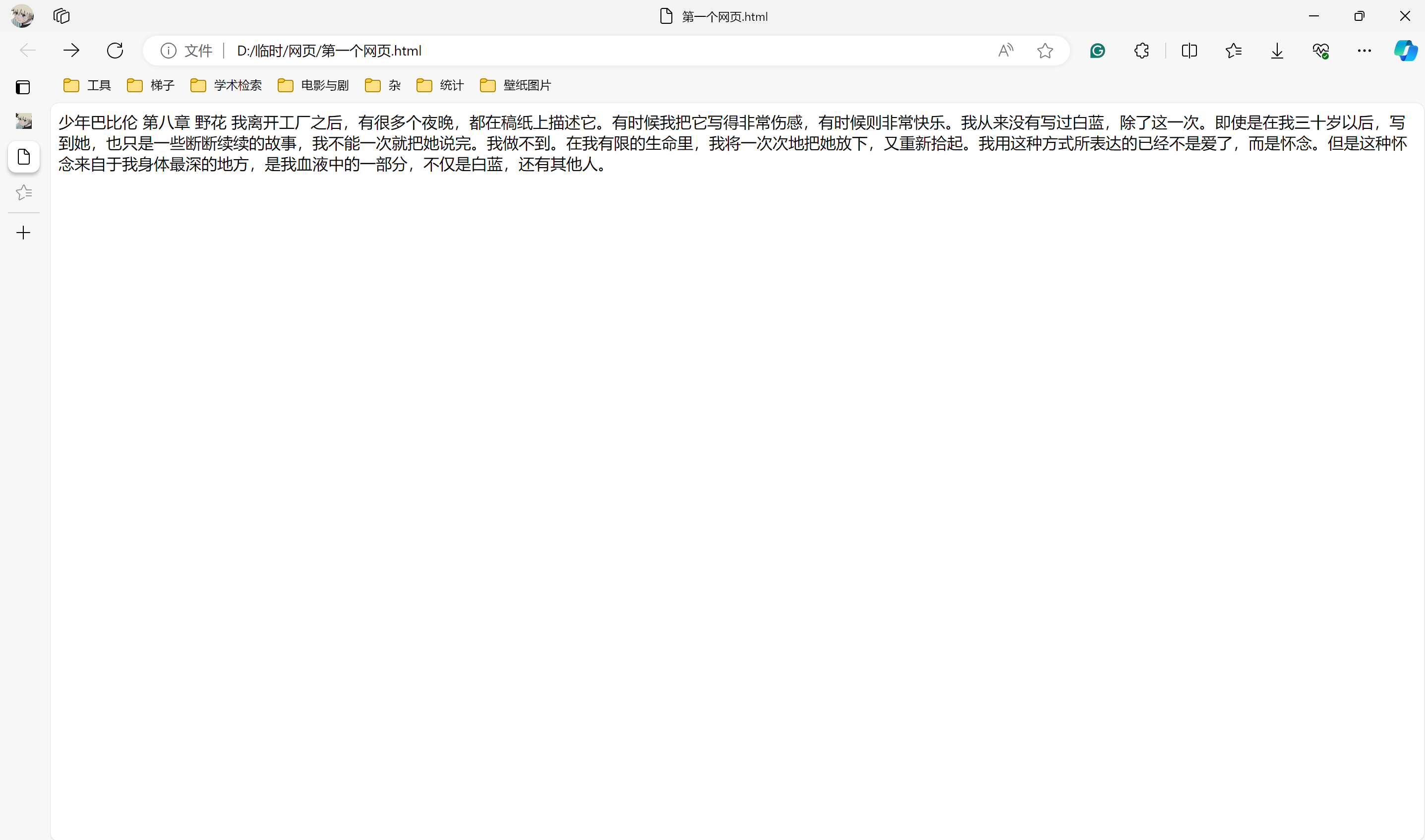Open the Favorites list button
The width and height of the screenshot is (1425, 840).
pos(1233,51)
